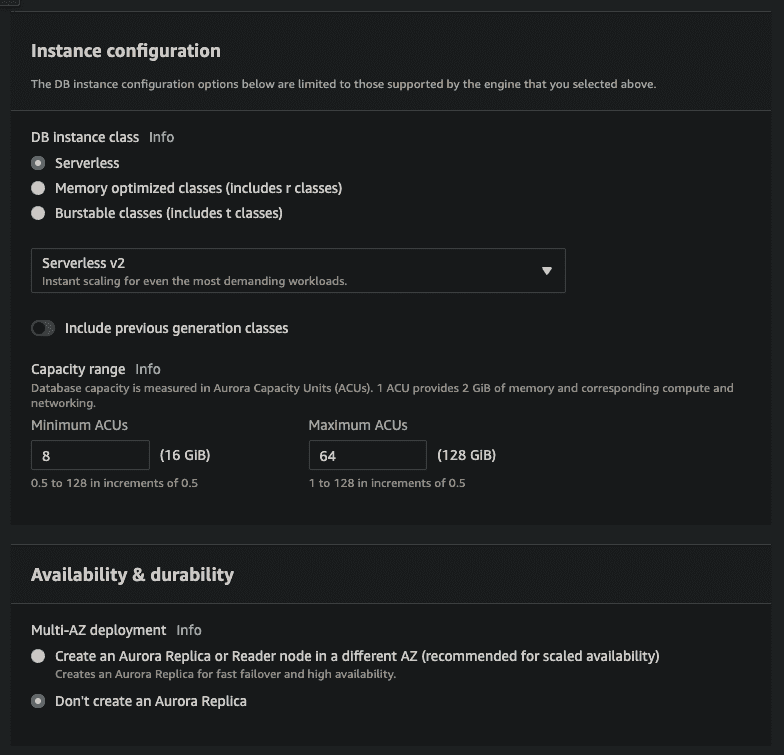
Task: Choose Memory optimized classes radio option
Action: click(38, 188)
